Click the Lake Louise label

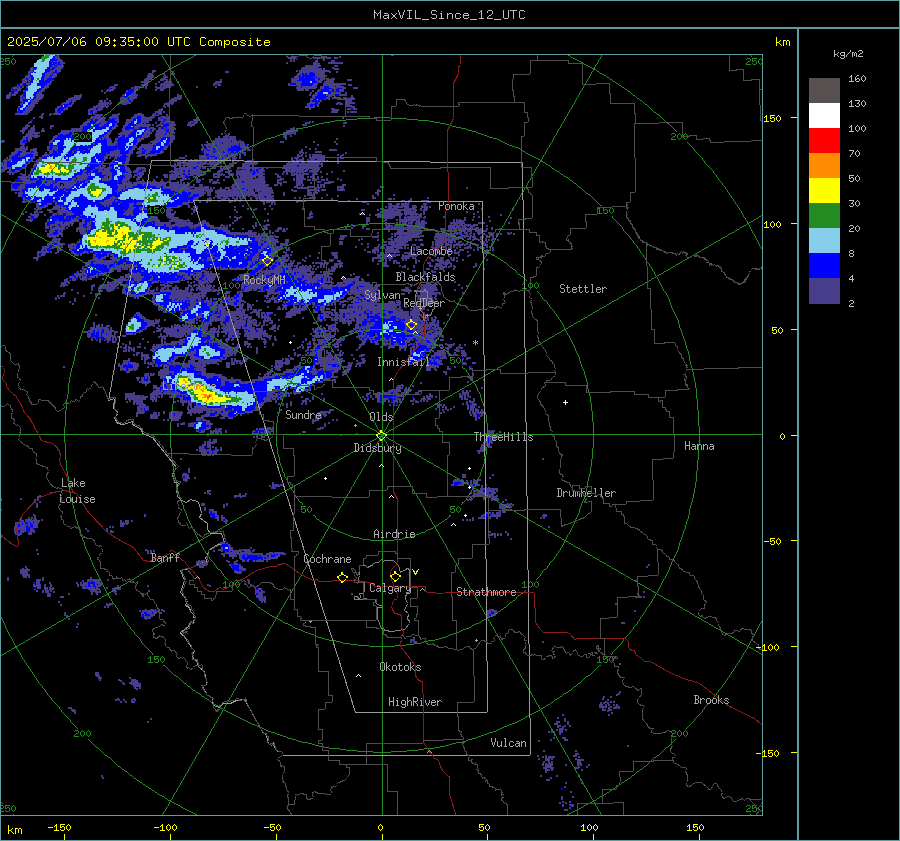click(x=77, y=491)
